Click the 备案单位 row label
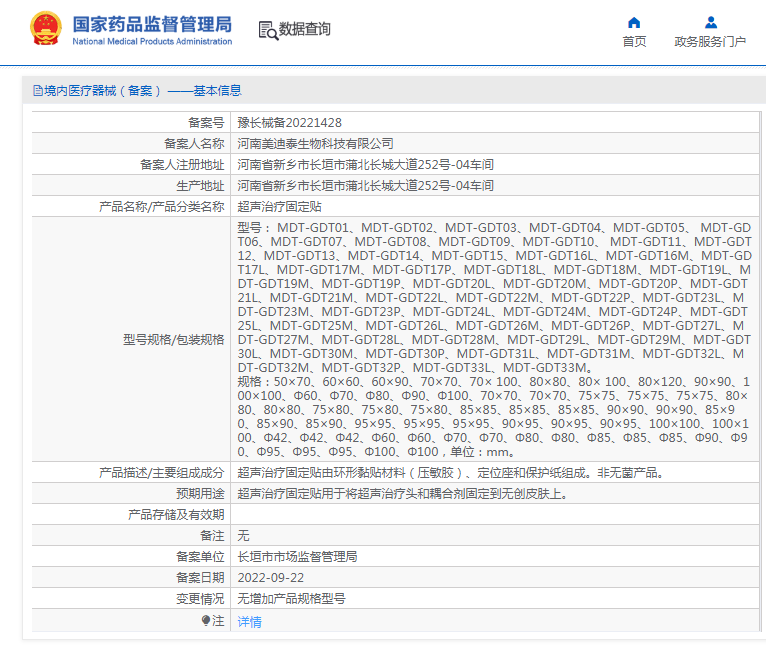The width and height of the screenshot is (766, 645). coord(200,557)
